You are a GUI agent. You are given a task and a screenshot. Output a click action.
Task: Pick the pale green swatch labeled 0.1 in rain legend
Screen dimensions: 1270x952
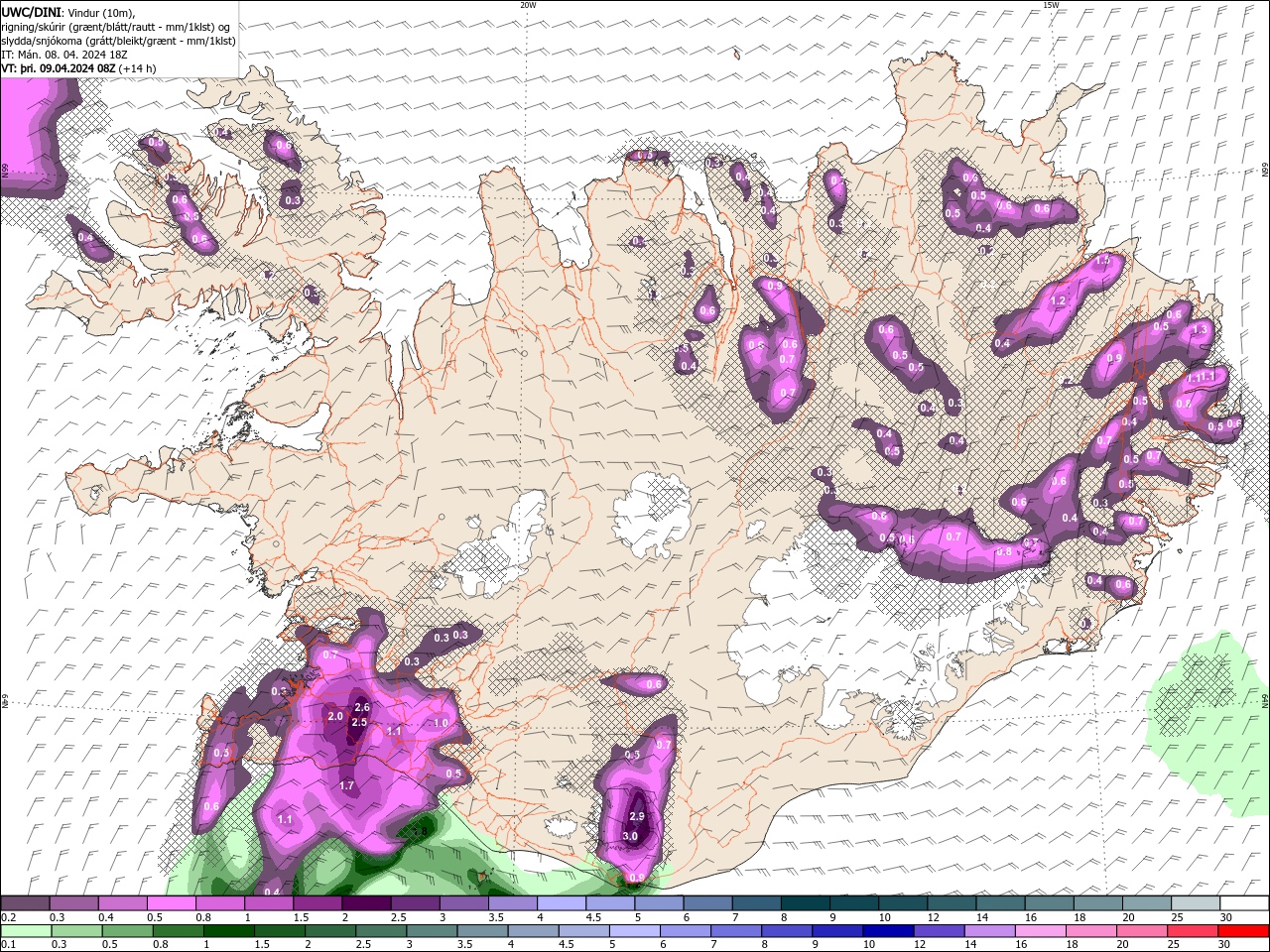[26, 932]
